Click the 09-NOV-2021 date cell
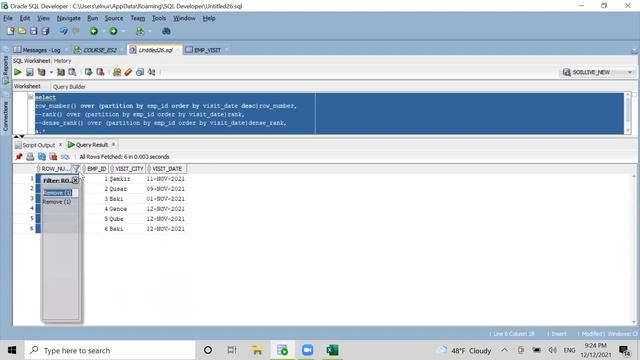The width and height of the screenshot is (640, 360). (x=165, y=189)
